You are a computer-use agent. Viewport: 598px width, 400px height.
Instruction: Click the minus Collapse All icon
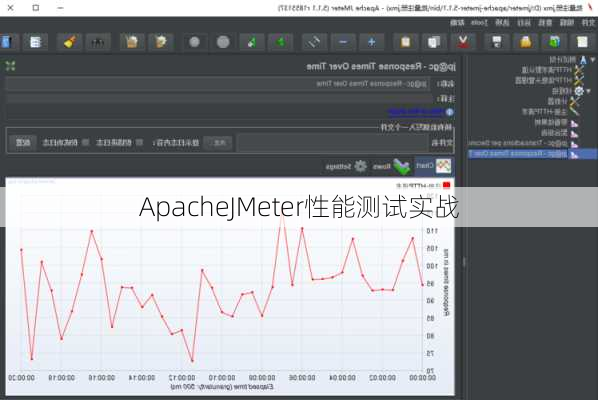click(x=343, y=42)
